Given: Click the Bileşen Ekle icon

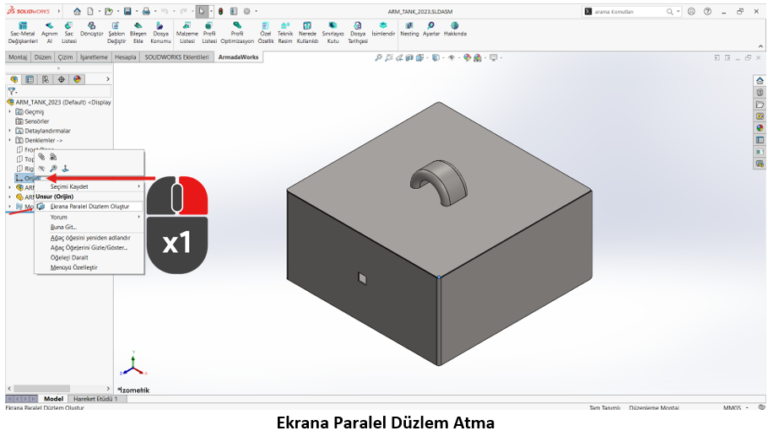Looking at the screenshot, I should tap(139, 32).
